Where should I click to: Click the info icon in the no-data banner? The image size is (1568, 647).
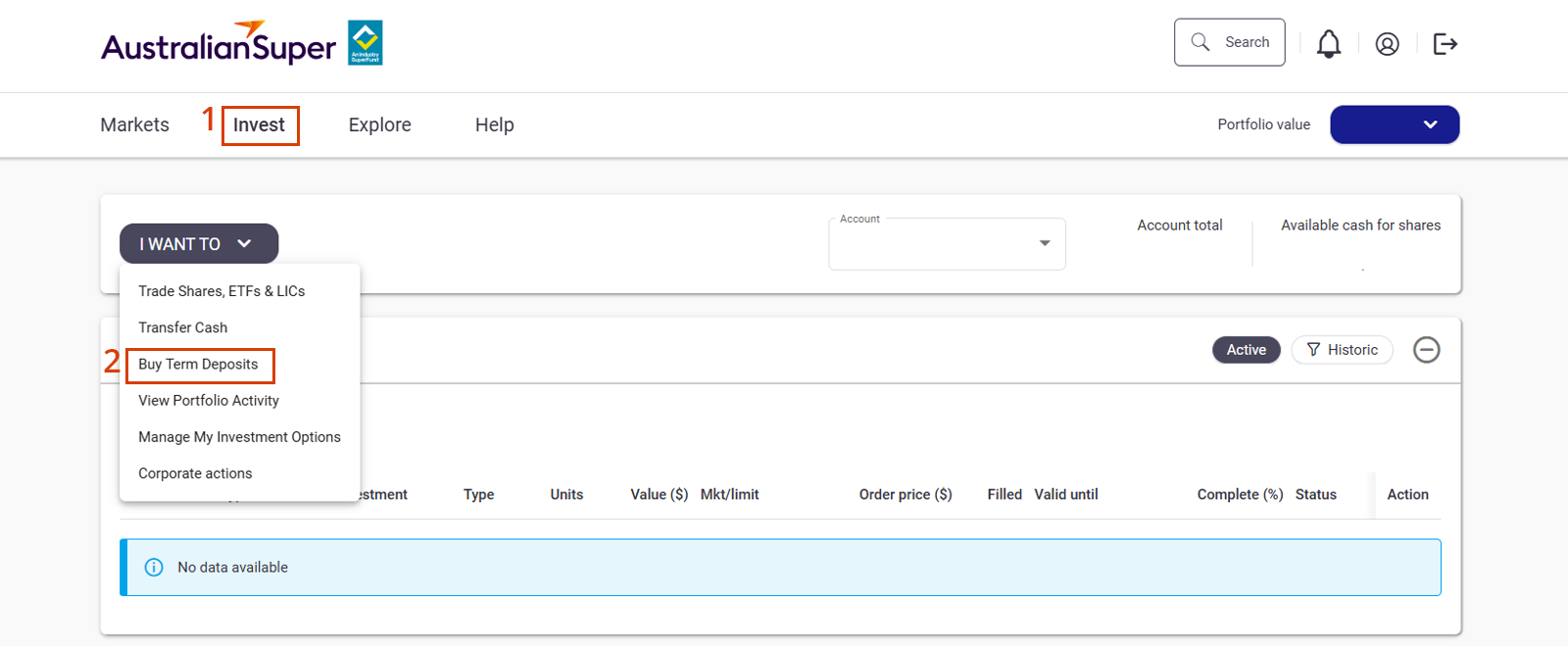[154, 568]
